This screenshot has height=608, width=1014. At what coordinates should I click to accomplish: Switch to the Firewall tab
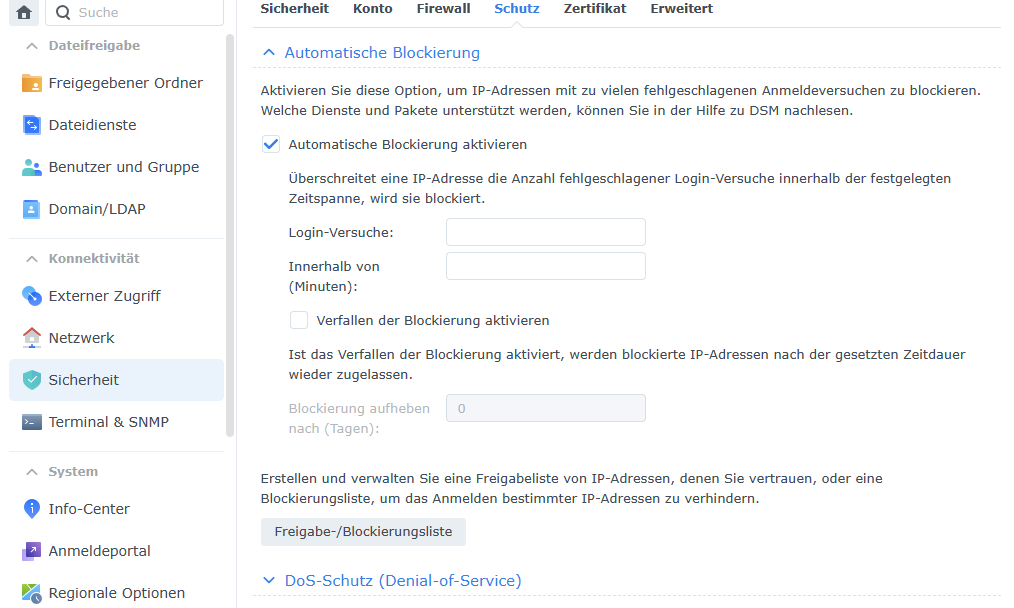click(443, 9)
